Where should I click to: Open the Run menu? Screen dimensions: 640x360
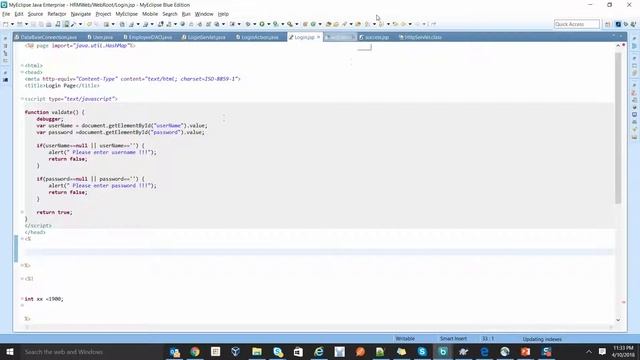point(186,14)
